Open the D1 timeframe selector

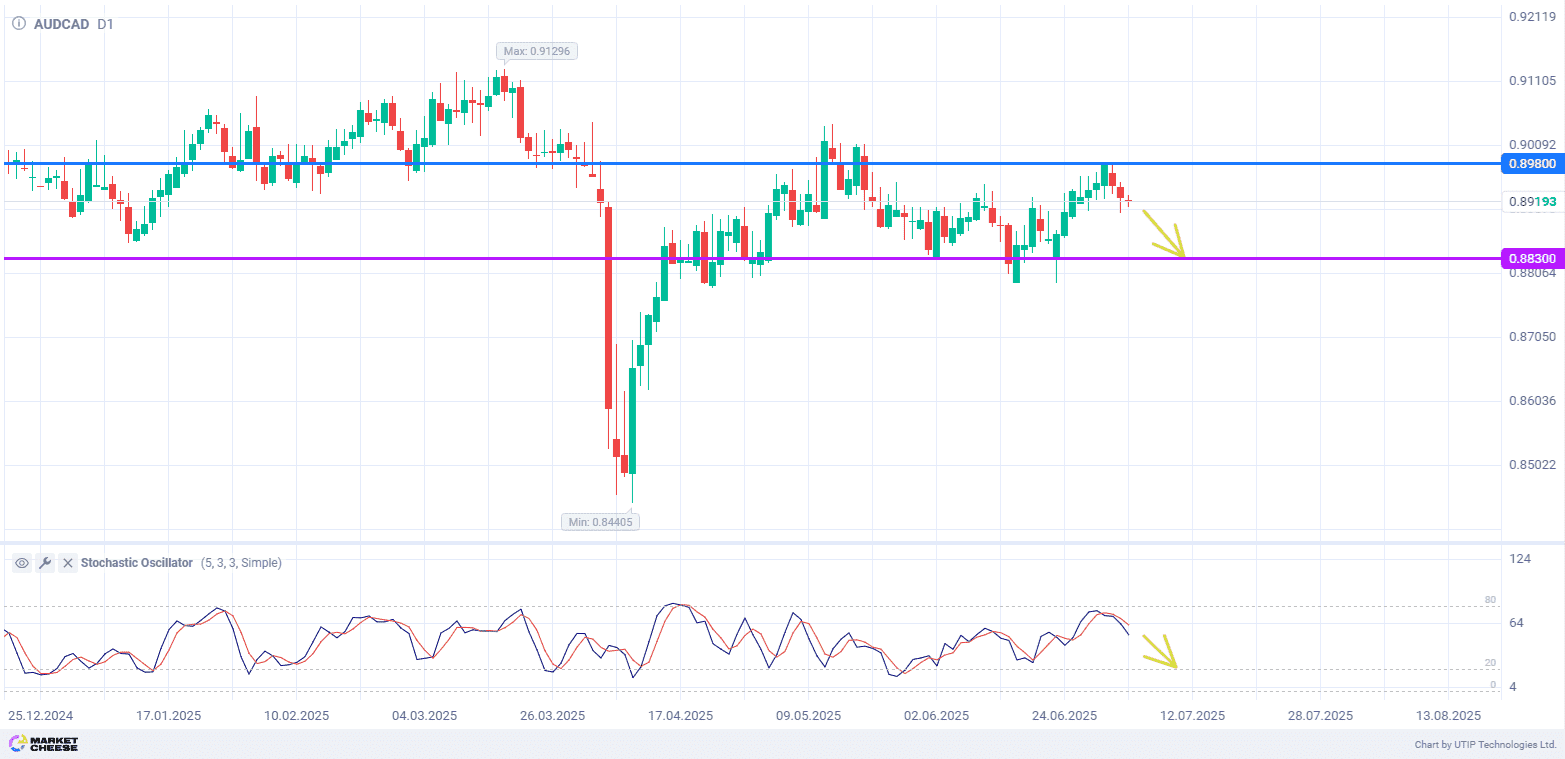tap(105, 24)
